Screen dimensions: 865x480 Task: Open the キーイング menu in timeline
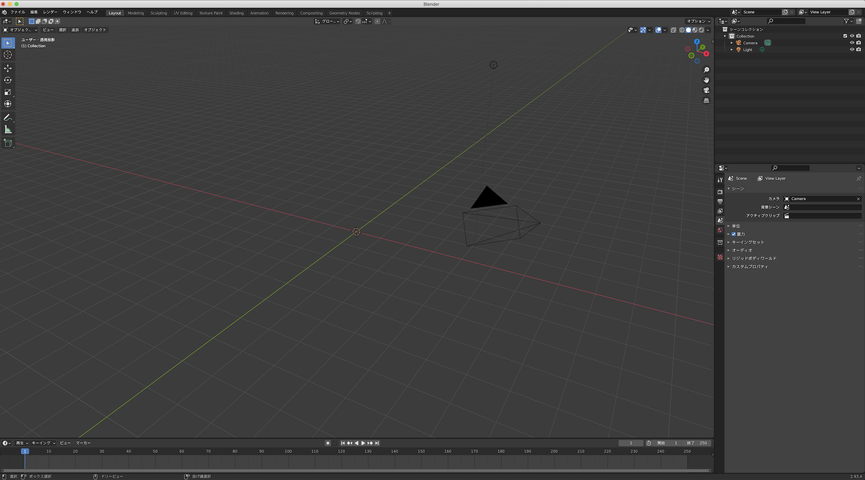42,443
